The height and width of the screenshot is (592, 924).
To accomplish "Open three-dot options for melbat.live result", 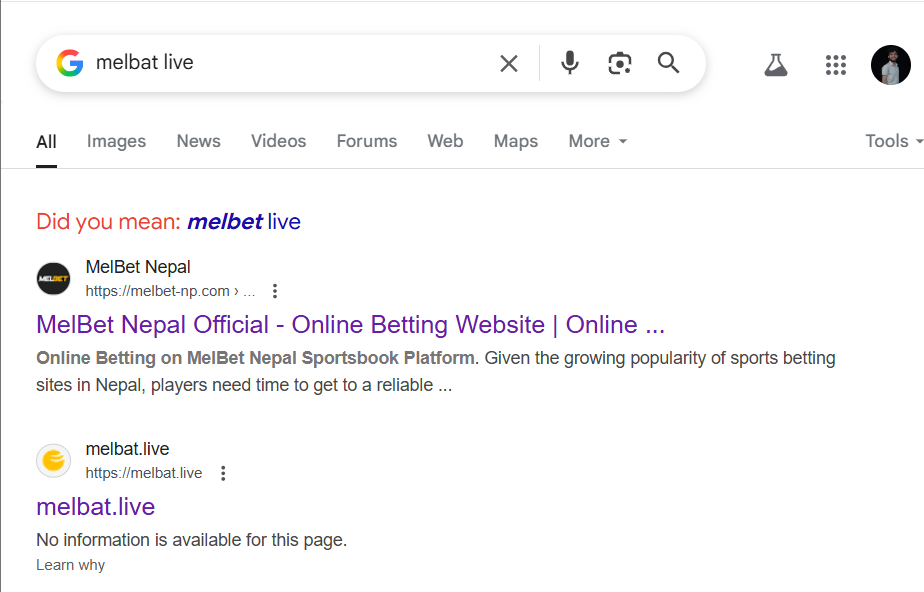I will pos(223,473).
